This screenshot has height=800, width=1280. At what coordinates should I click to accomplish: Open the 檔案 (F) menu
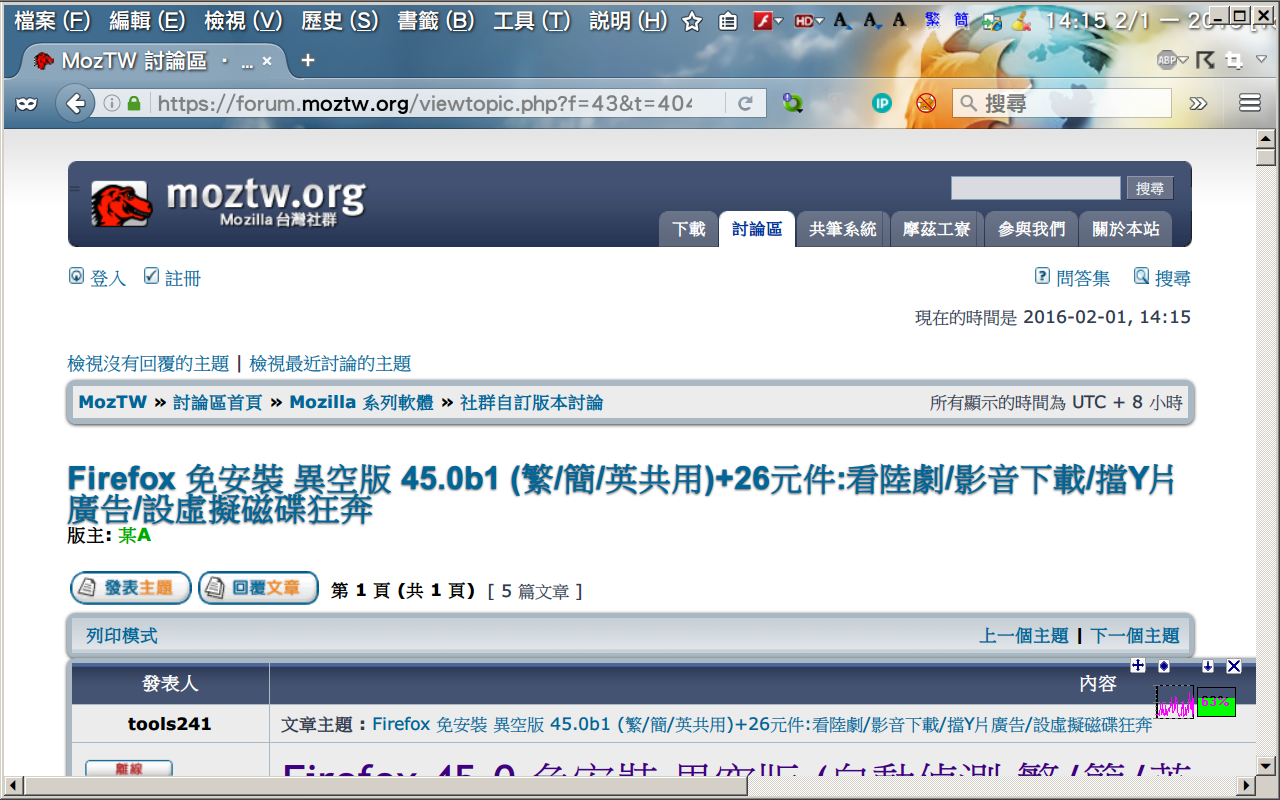pyautogui.click(x=52, y=21)
